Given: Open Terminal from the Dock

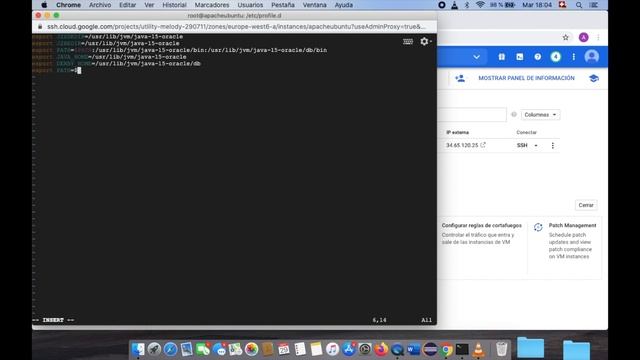Looking at the screenshot, I should pos(462,349).
